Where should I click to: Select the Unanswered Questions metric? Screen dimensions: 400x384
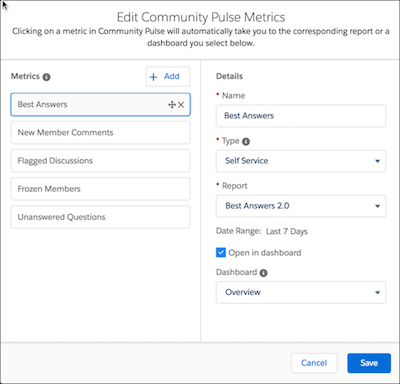tap(101, 217)
